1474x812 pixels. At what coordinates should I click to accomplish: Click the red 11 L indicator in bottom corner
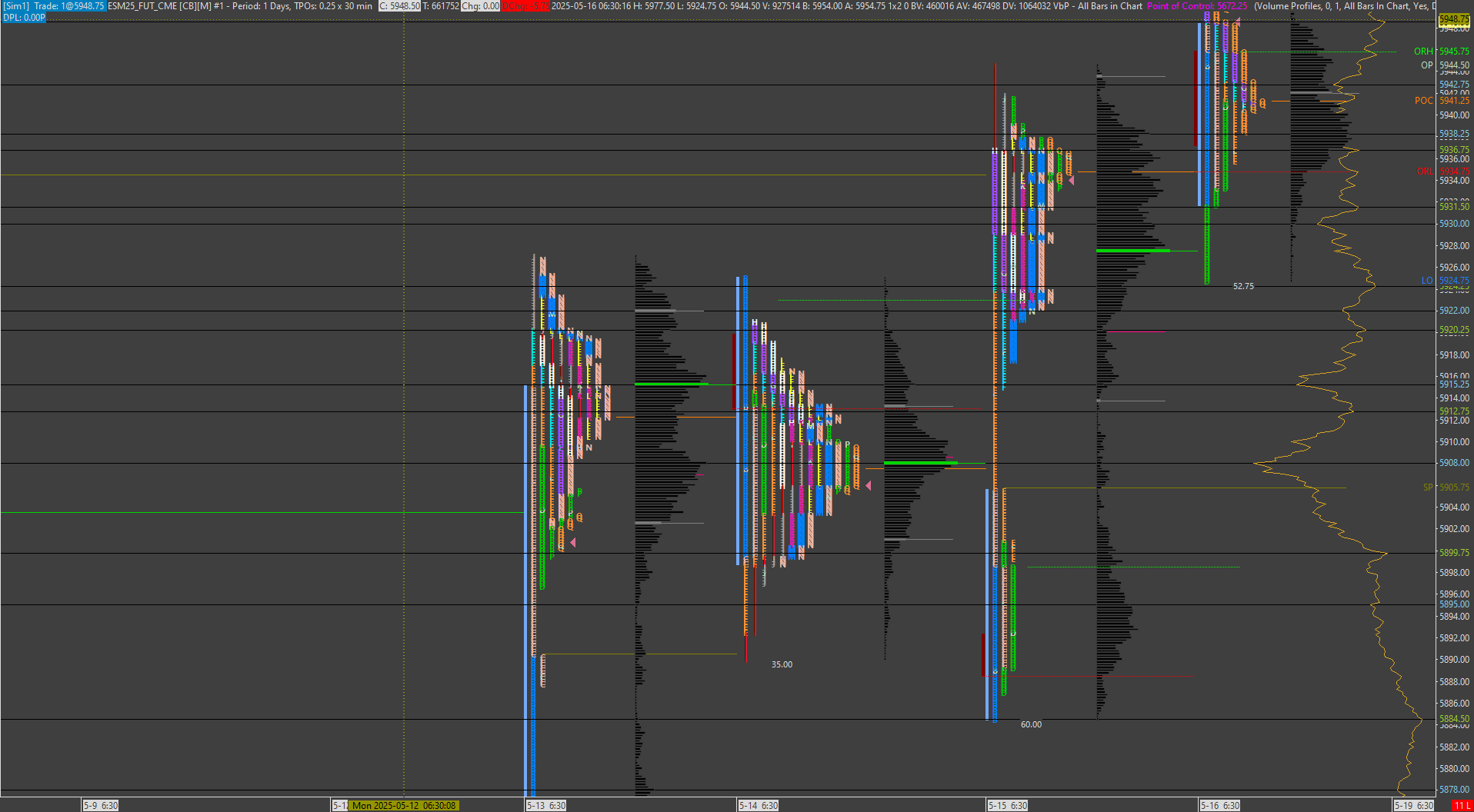pyautogui.click(x=1462, y=805)
